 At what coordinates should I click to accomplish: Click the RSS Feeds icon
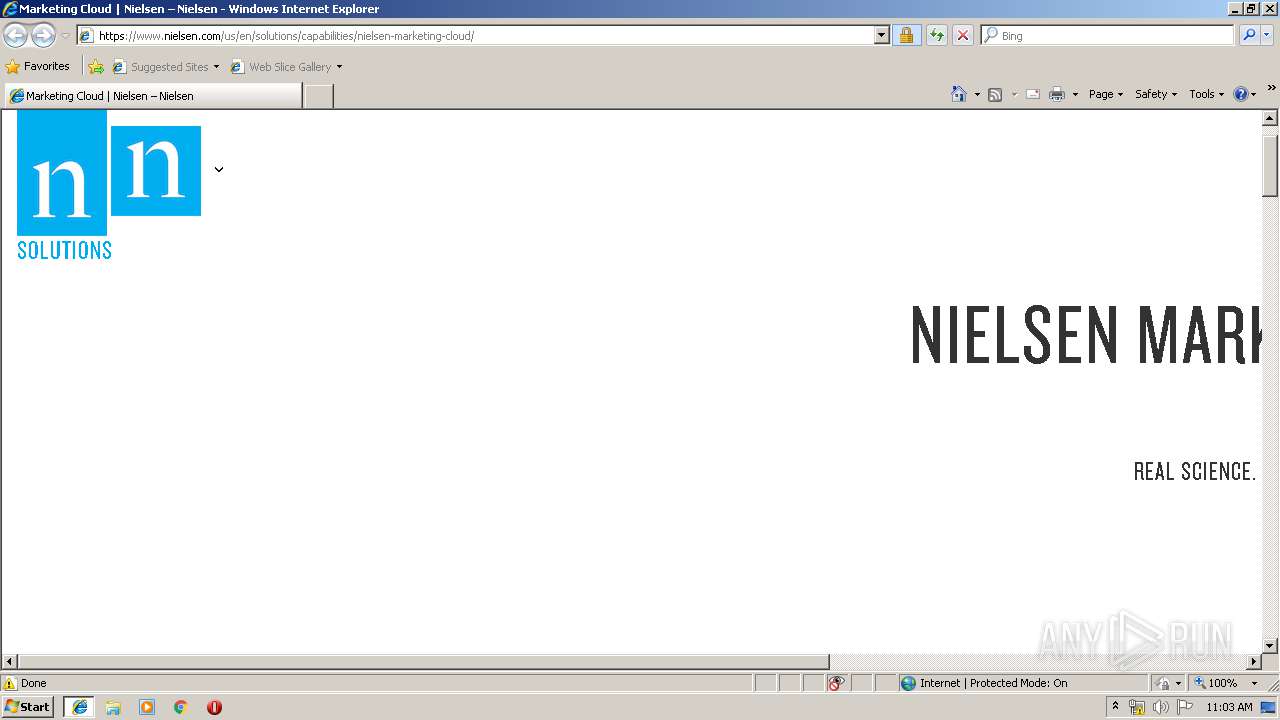point(995,94)
